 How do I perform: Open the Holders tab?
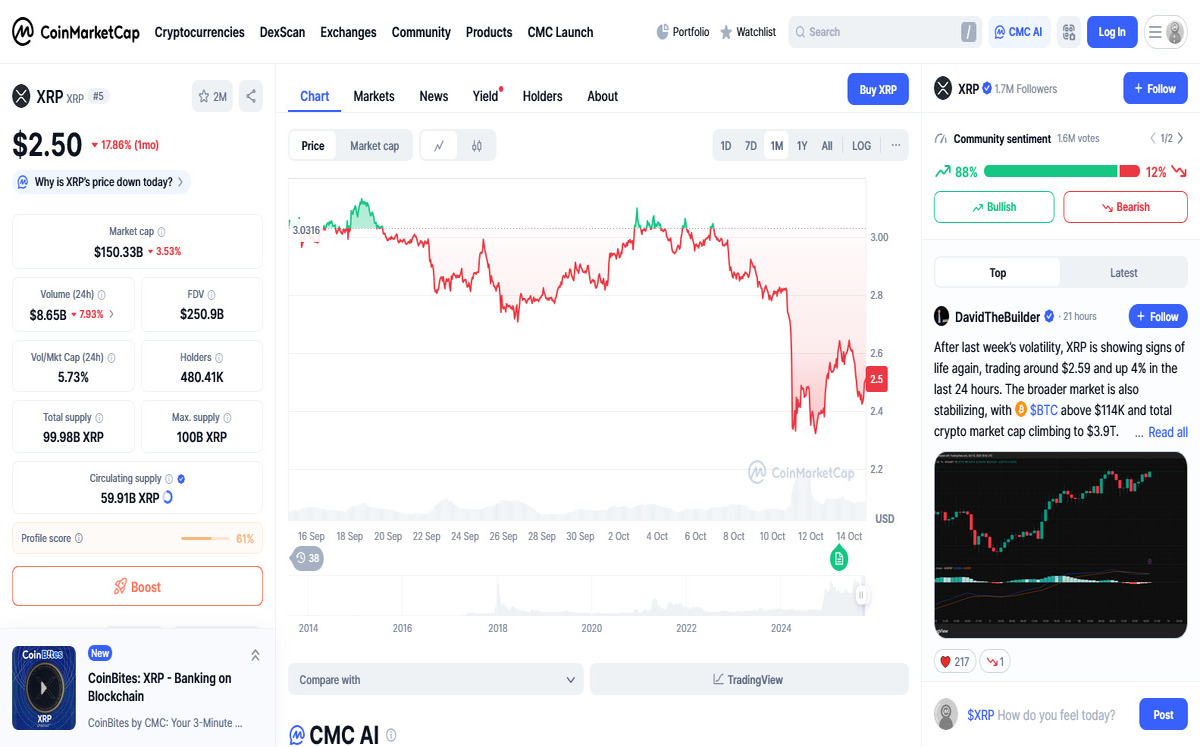click(542, 96)
